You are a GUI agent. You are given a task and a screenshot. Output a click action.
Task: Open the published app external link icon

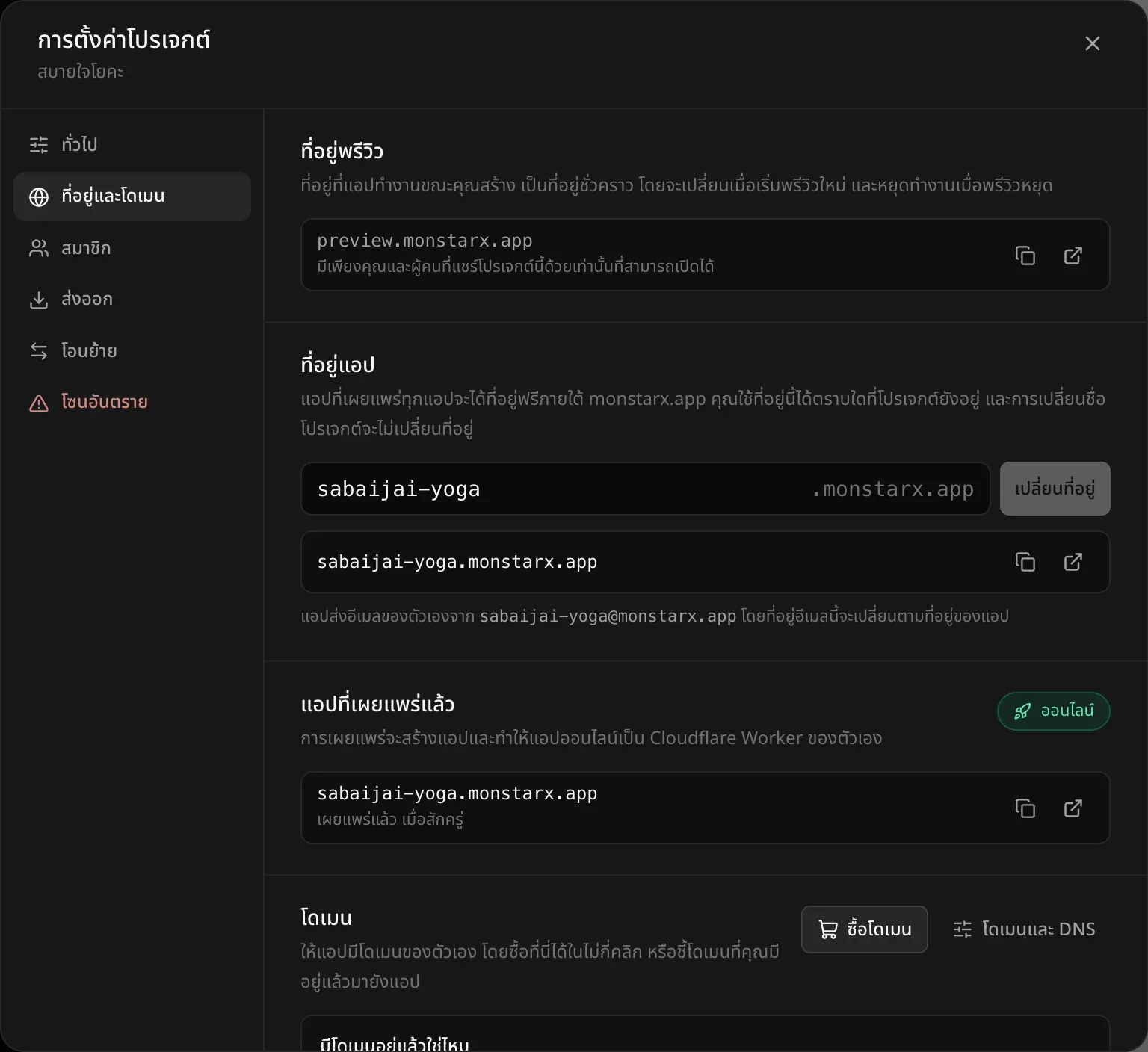pyautogui.click(x=1073, y=808)
